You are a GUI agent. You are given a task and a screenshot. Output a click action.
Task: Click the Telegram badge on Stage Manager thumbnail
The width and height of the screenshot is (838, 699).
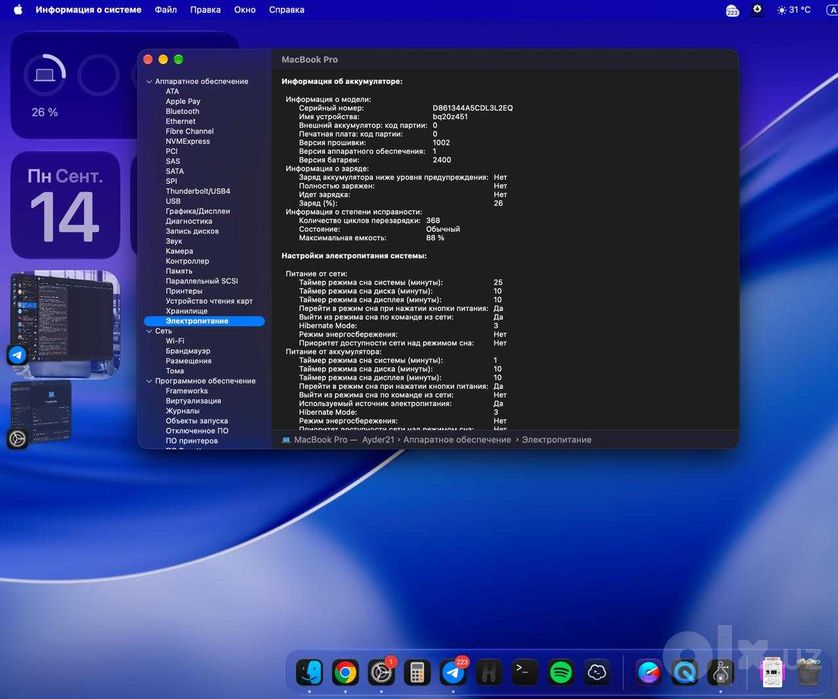[x=17, y=355]
